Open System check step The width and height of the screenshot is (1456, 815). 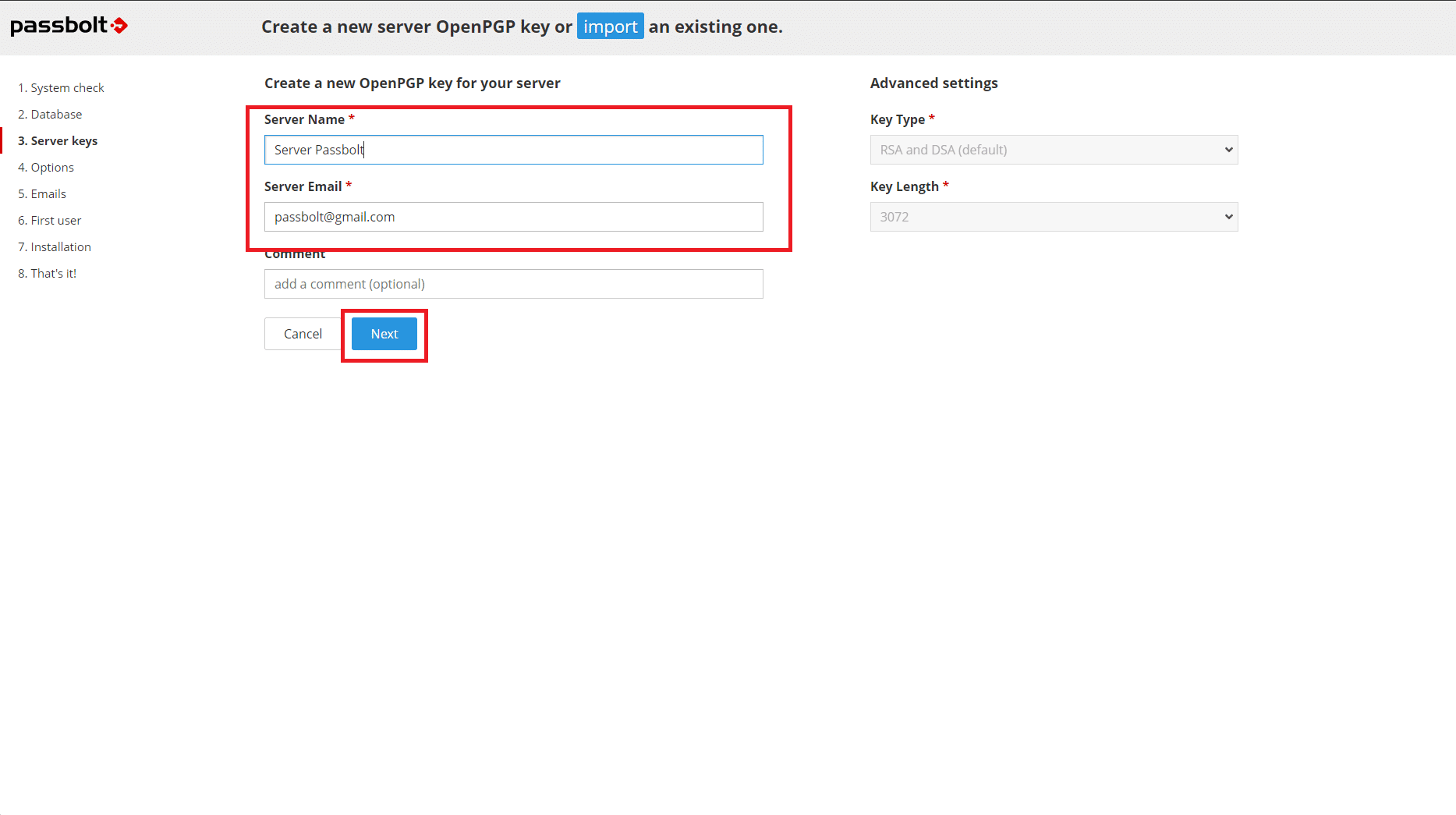[x=61, y=88]
